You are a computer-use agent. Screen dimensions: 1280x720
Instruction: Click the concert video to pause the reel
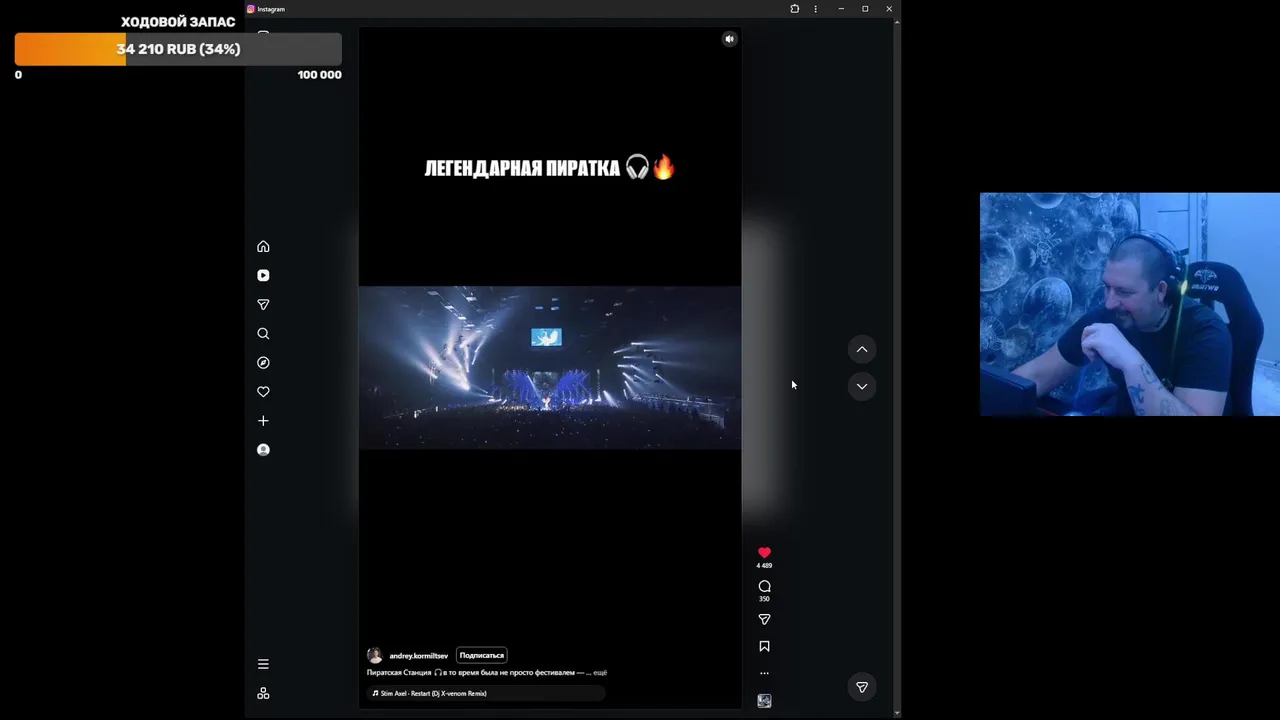coord(550,367)
